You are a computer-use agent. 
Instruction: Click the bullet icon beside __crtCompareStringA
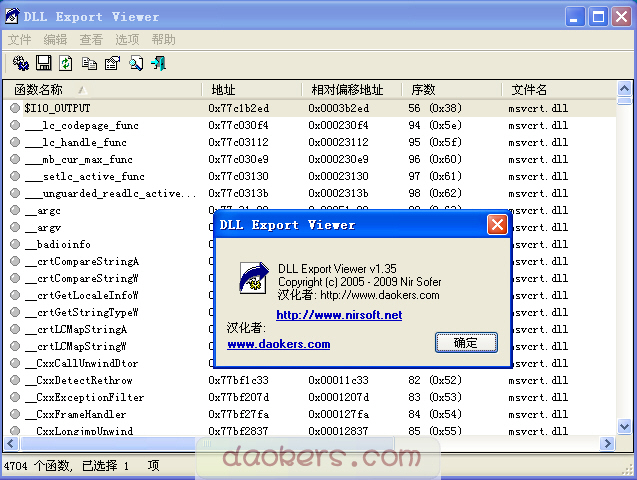[15, 261]
